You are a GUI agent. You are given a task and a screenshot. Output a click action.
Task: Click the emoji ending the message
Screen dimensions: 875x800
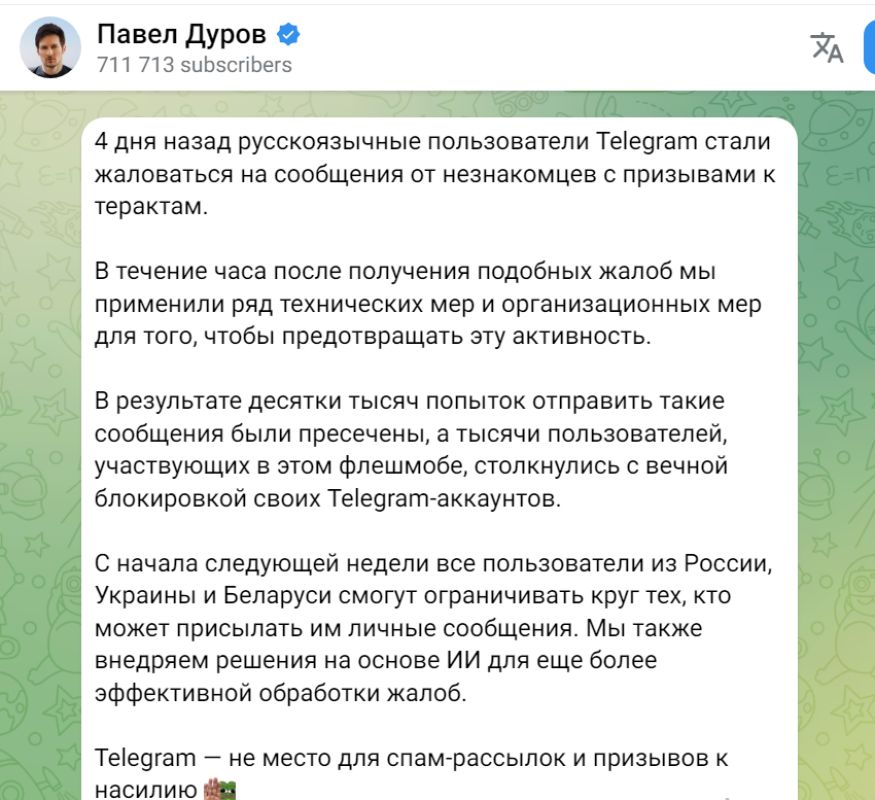click(219, 789)
